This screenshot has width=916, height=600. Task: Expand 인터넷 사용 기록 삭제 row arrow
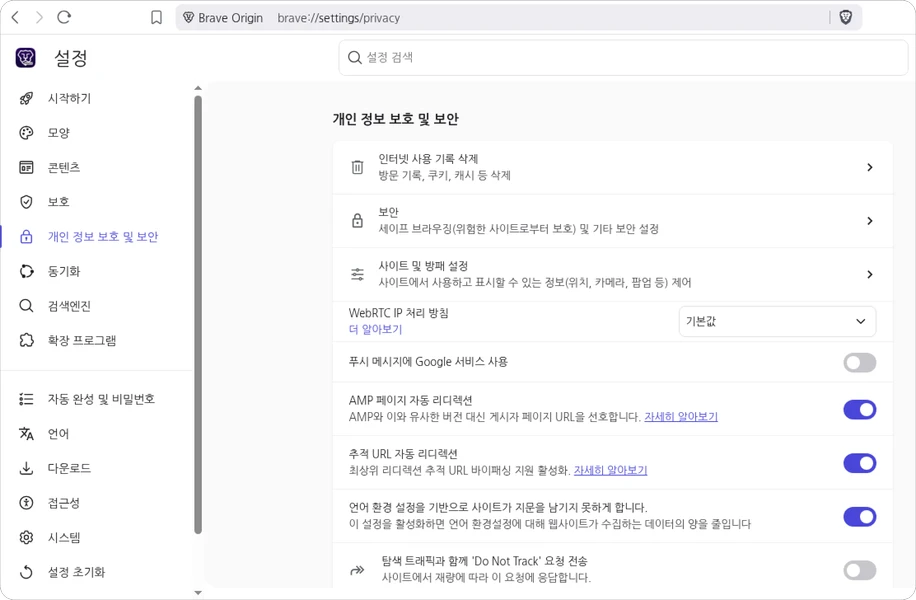tap(869, 167)
